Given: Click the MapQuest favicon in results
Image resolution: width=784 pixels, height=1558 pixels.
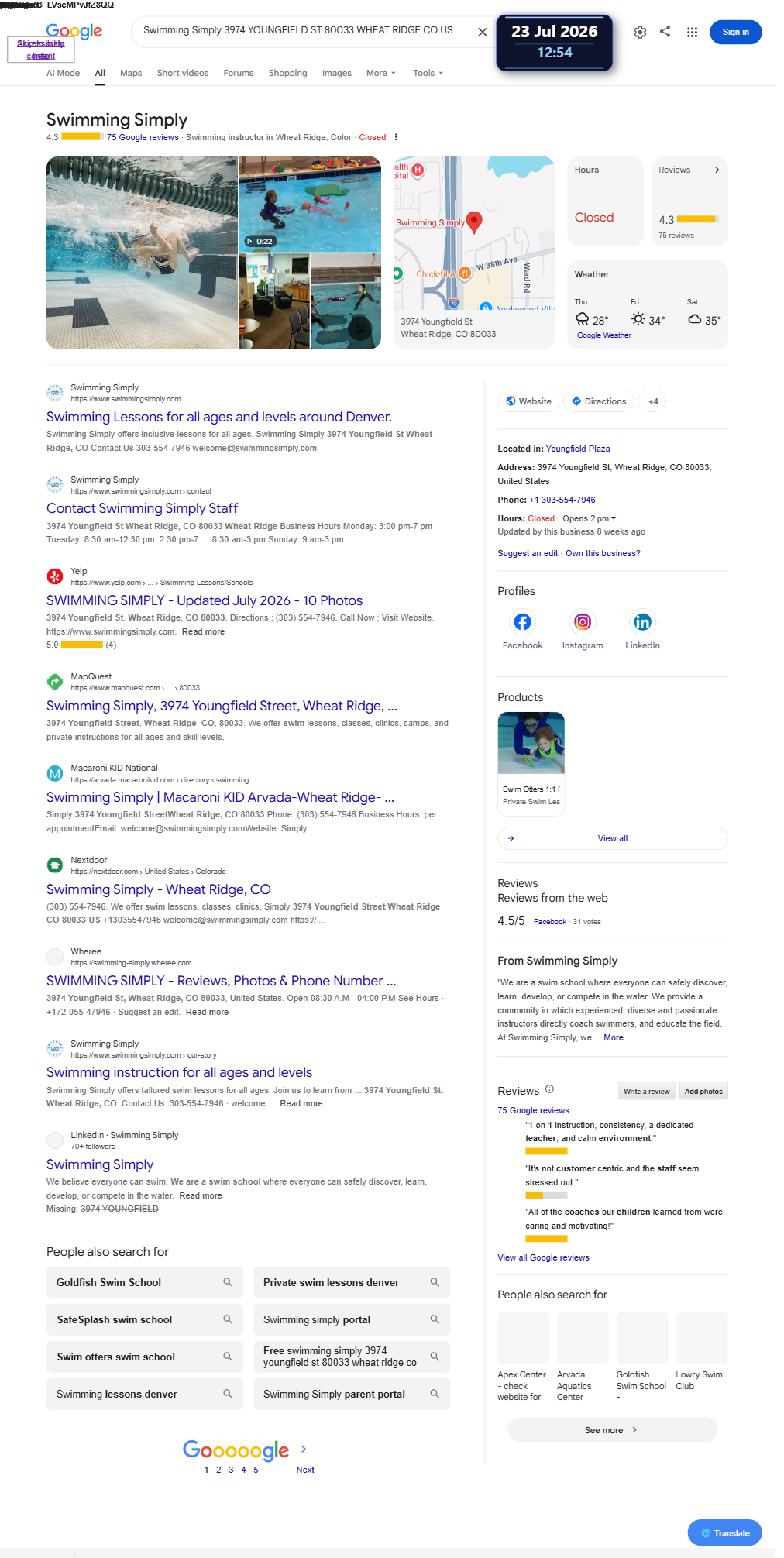Looking at the screenshot, I should click(x=55, y=682).
